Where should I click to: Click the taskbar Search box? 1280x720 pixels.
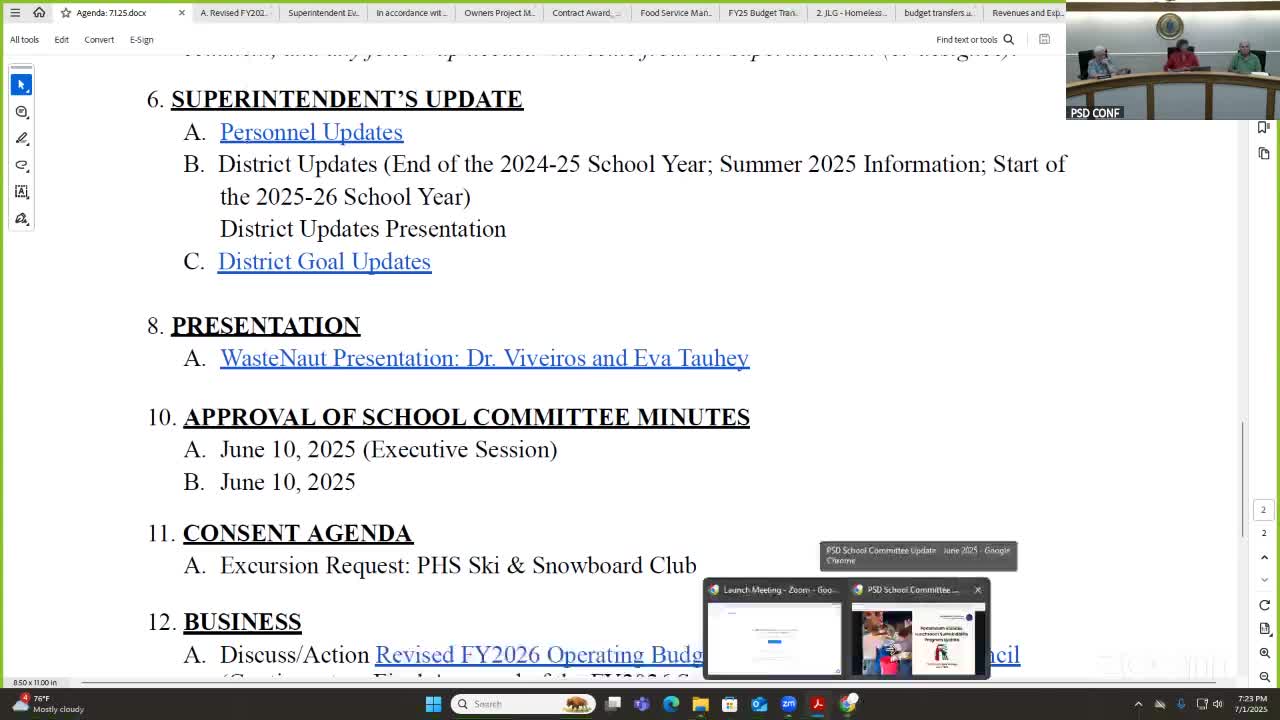523,704
